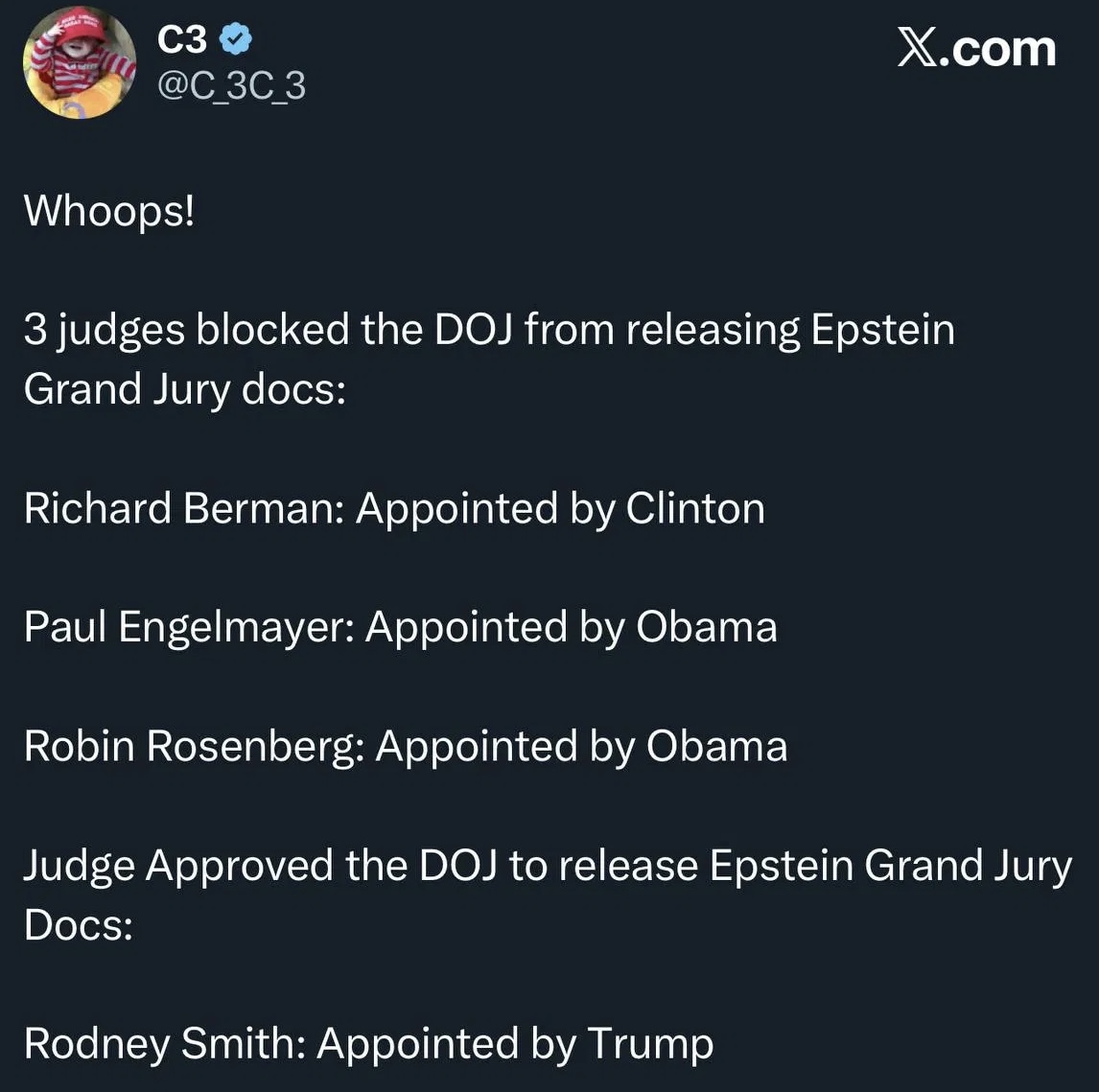Select the name "Robin Rosenberg"

tap(192, 746)
